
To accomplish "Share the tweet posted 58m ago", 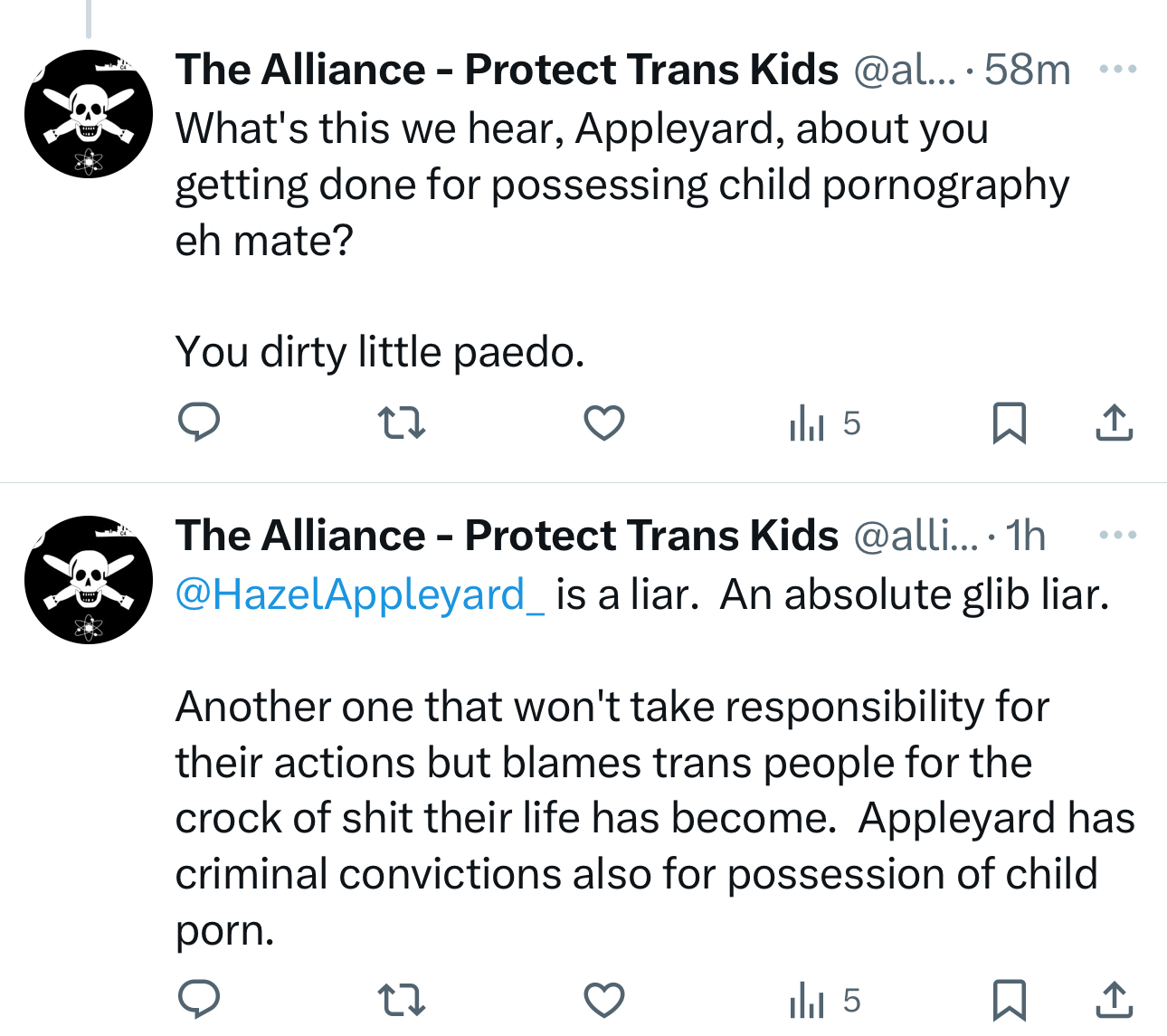I will (x=1114, y=423).
